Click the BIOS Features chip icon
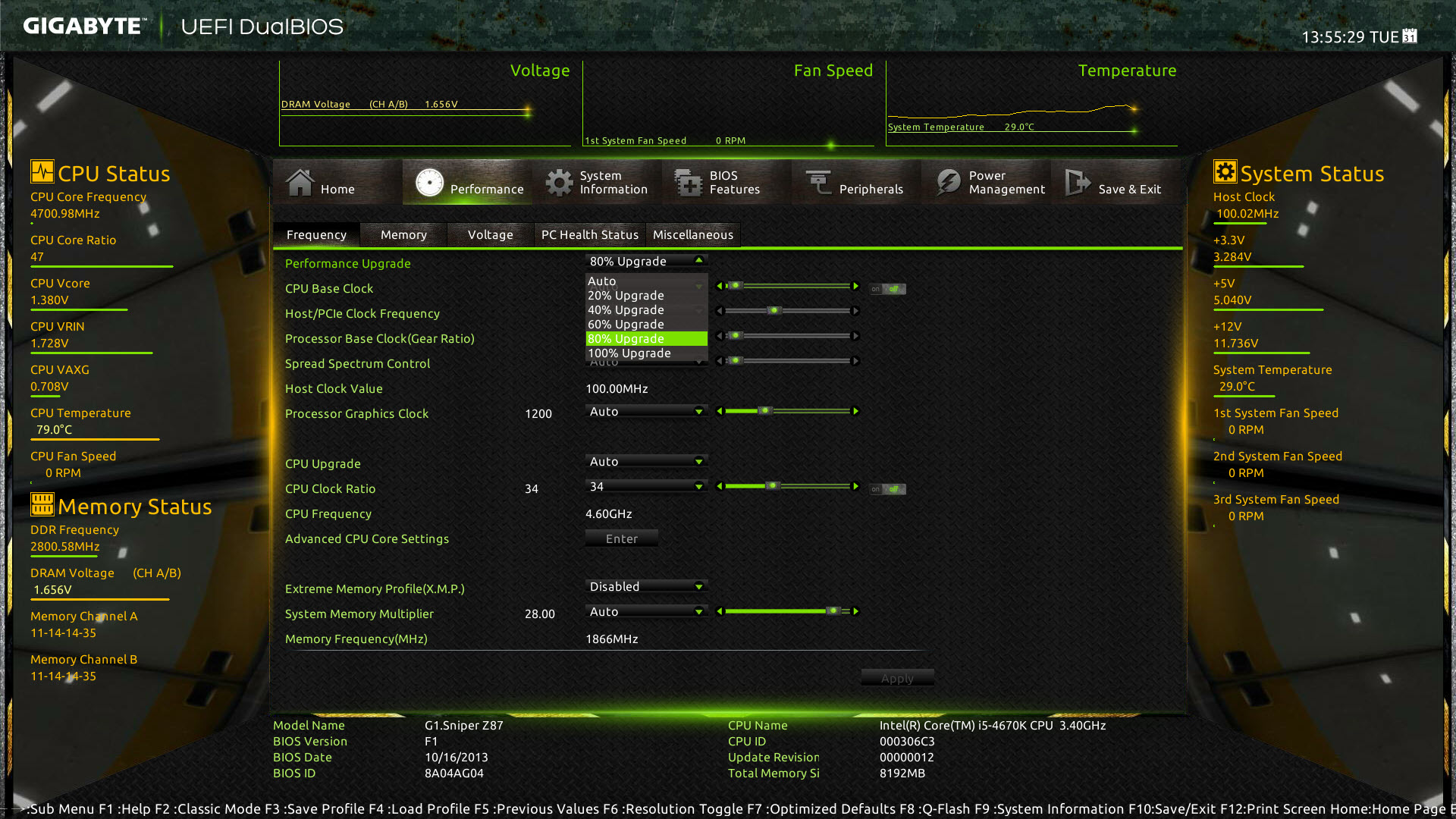Image resolution: width=1456 pixels, height=819 pixels. point(689,182)
